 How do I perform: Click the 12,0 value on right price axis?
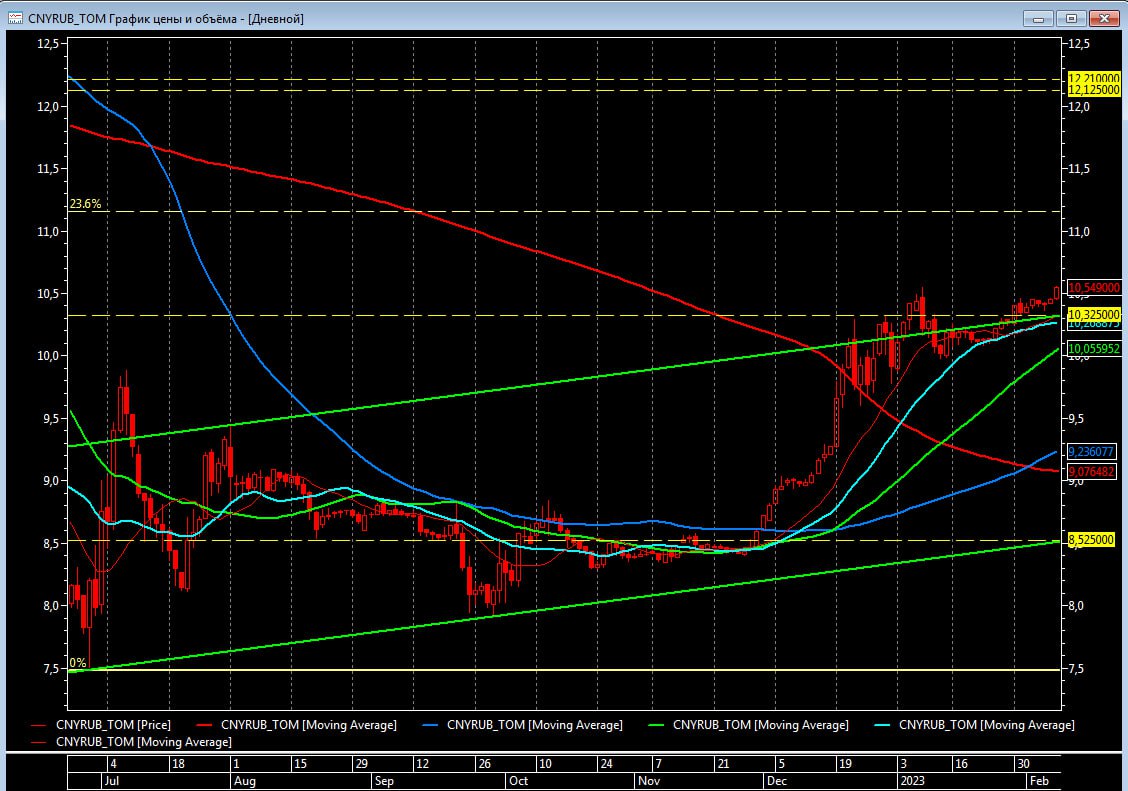pos(1079,106)
